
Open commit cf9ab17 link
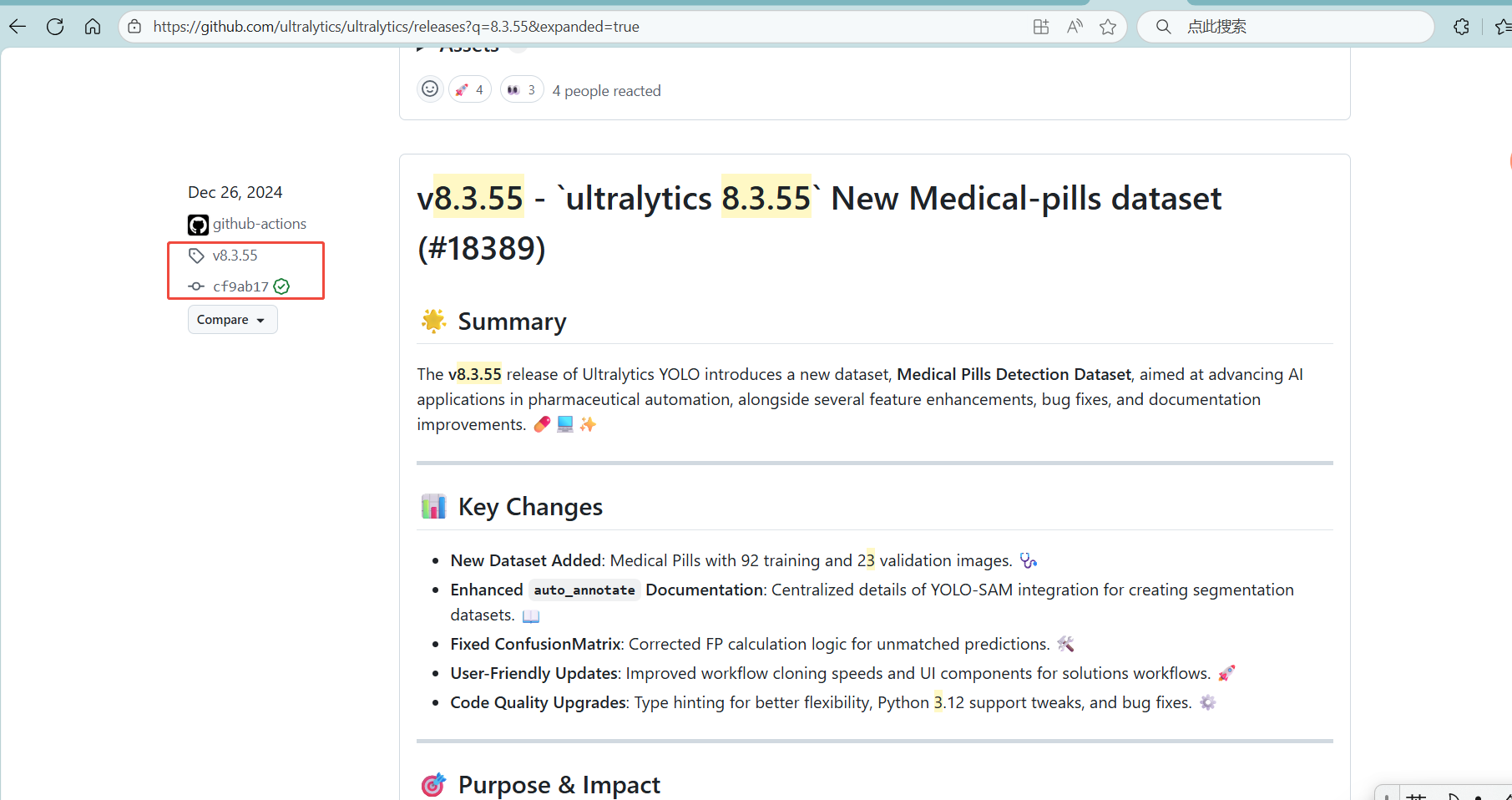[240, 286]
